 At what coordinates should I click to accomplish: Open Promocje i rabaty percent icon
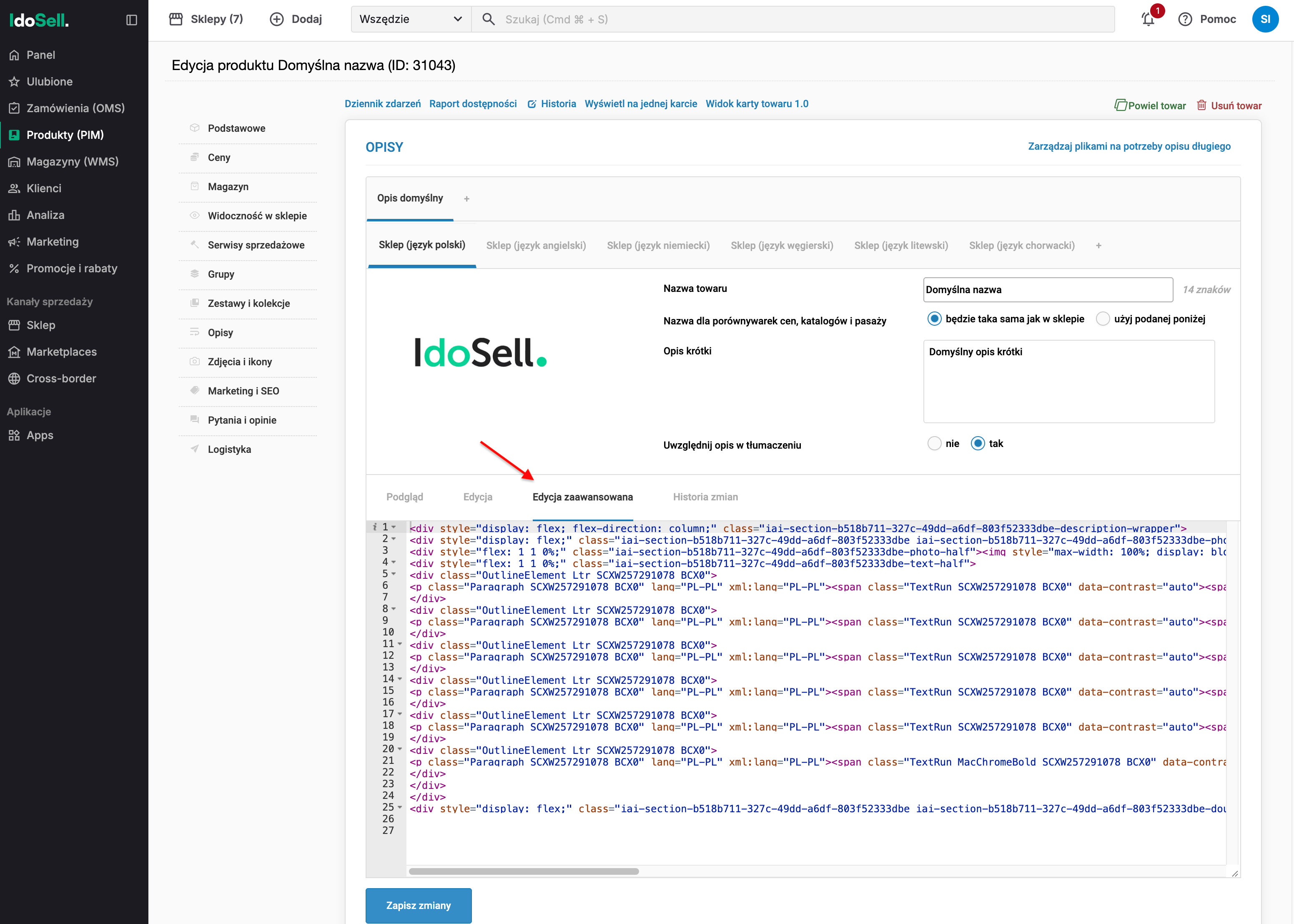[14, 269]
